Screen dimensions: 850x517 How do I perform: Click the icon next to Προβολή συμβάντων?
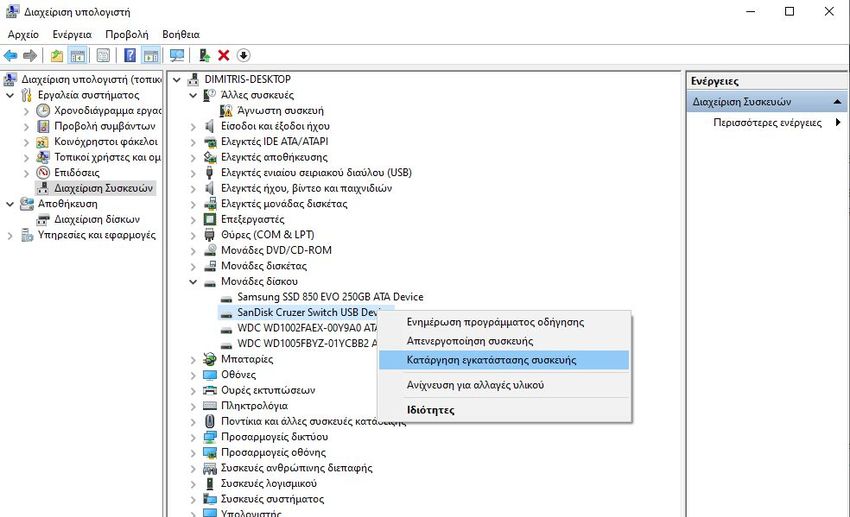(x=43, y=126)
